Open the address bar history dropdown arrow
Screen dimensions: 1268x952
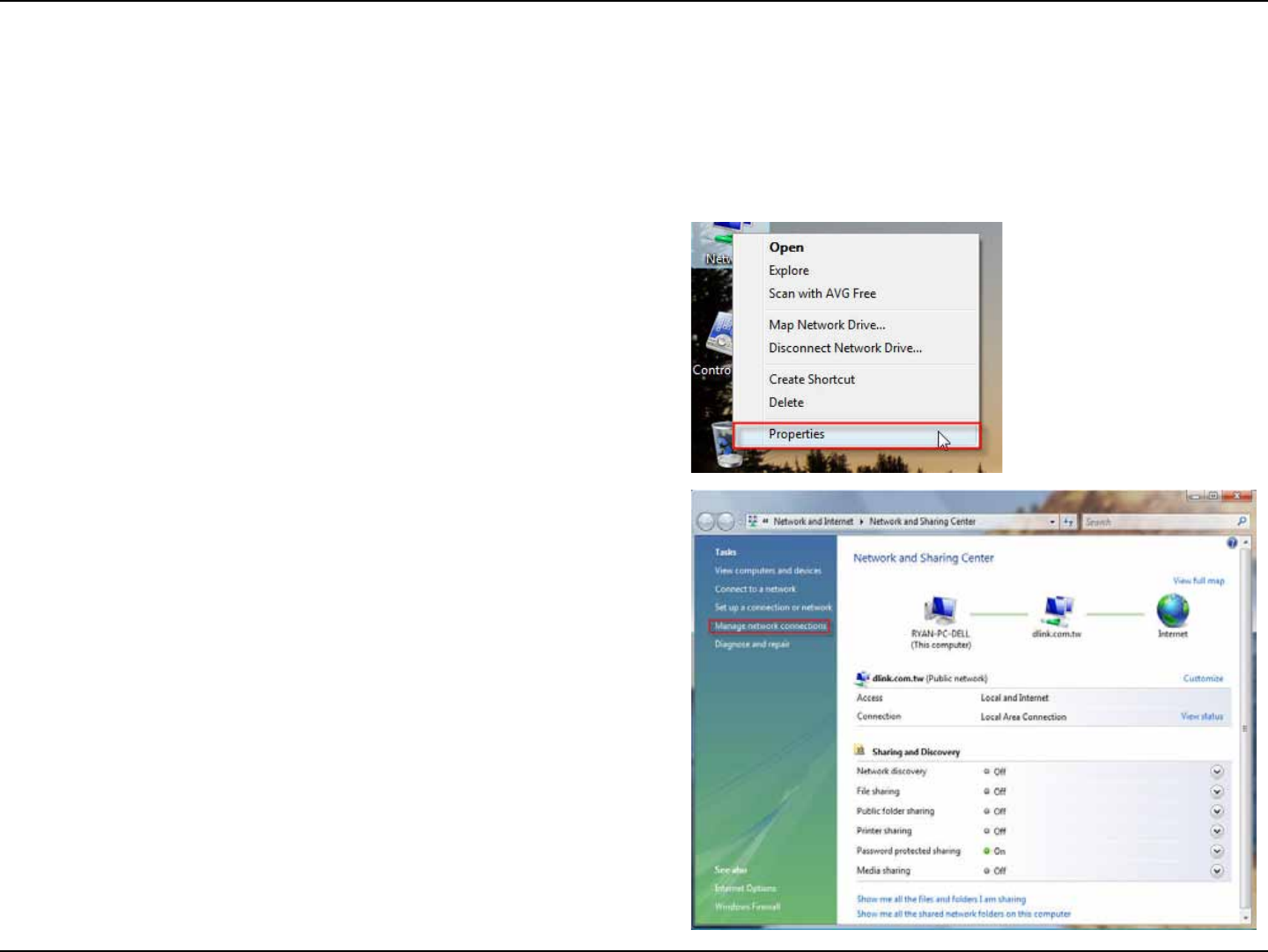click(1052, 522)
